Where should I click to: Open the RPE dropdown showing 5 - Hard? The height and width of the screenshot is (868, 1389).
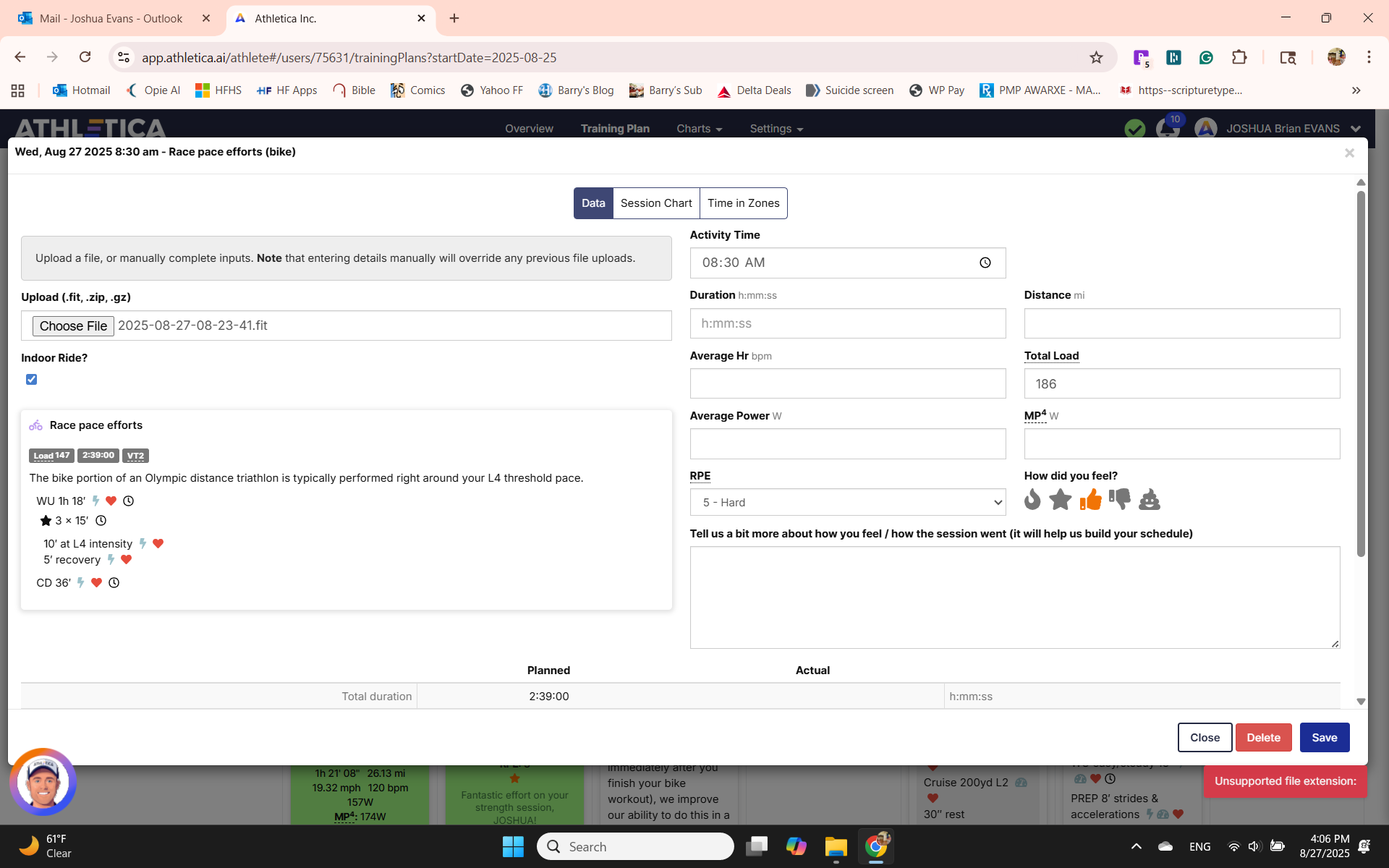click(x=847, y=502)
